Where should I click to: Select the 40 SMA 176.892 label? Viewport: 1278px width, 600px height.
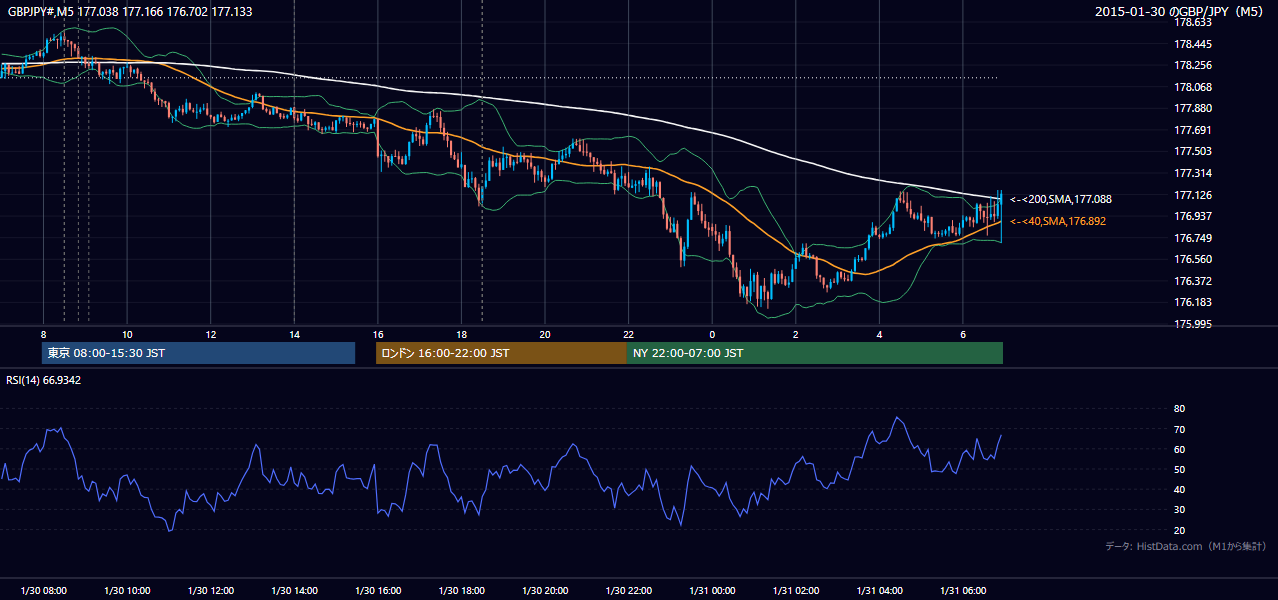click(1058, 221)
